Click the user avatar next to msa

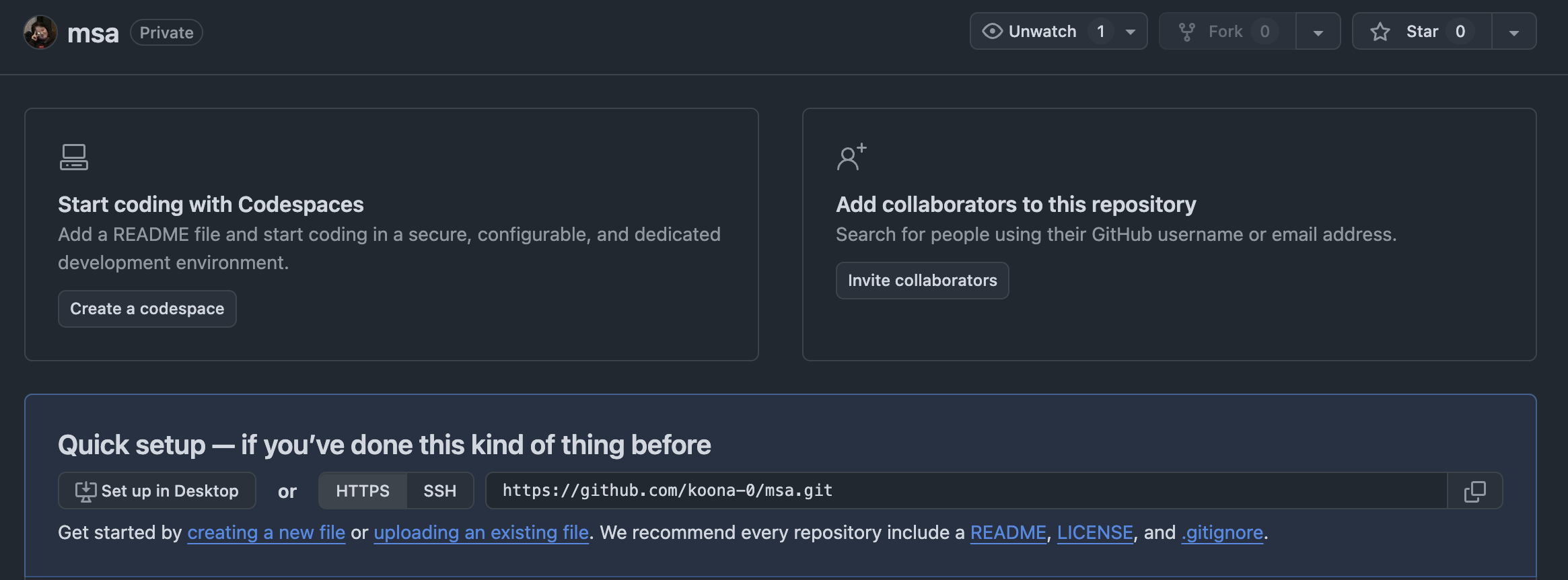(40, 32)
